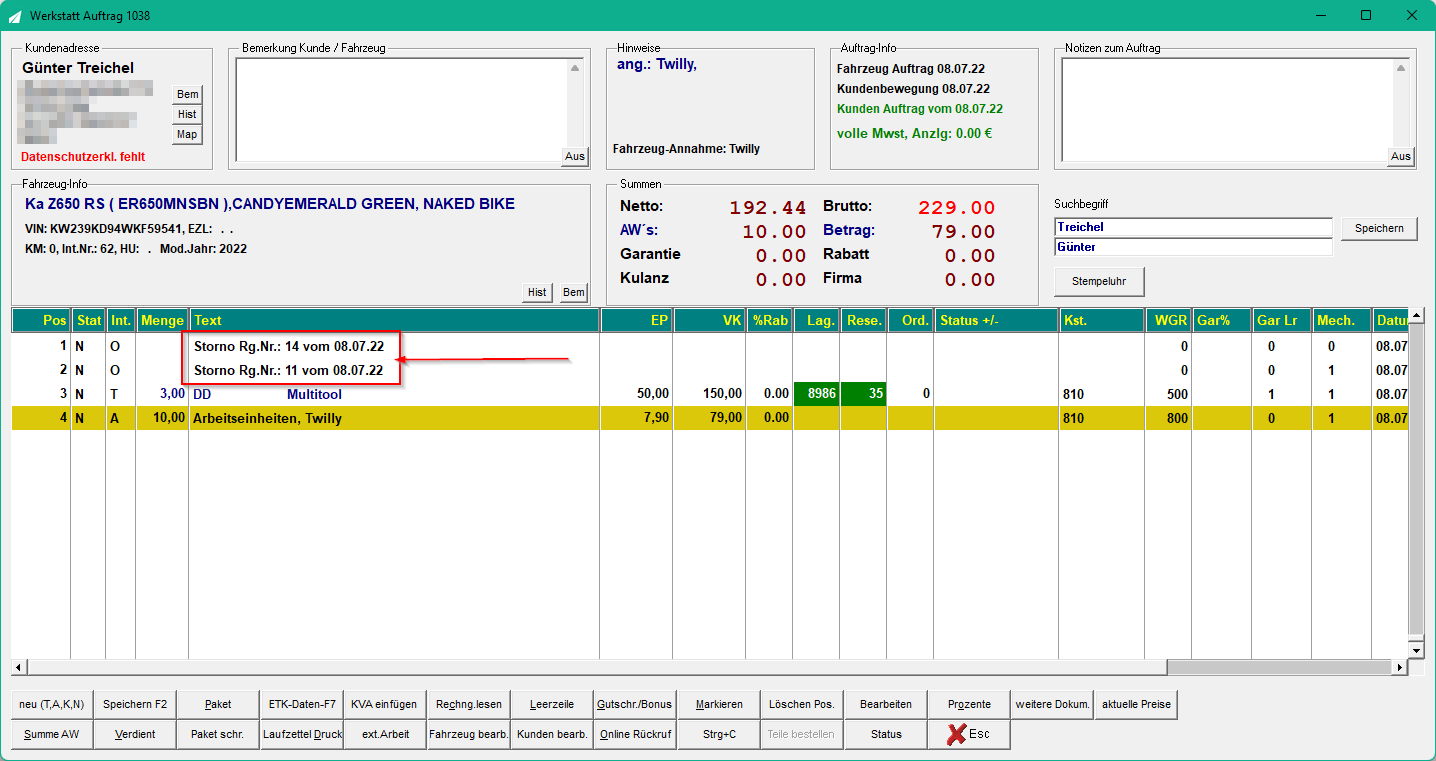Image resolution: width=1436 pixels, height=761 pixels.
Task: Click Kunden bearb. button
Action: point(552,734)
